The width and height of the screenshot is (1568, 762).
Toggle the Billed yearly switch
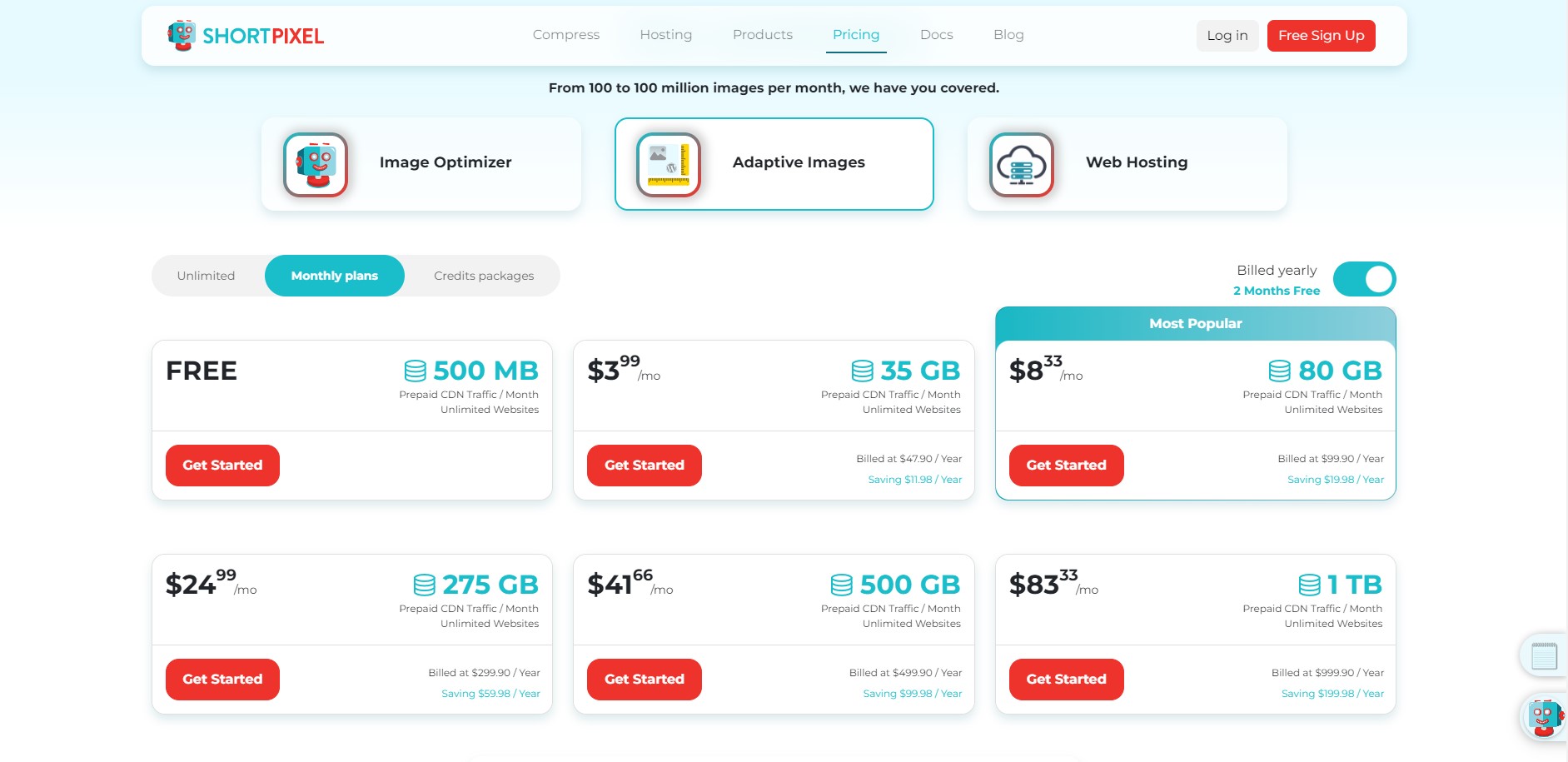[1364, 279]
